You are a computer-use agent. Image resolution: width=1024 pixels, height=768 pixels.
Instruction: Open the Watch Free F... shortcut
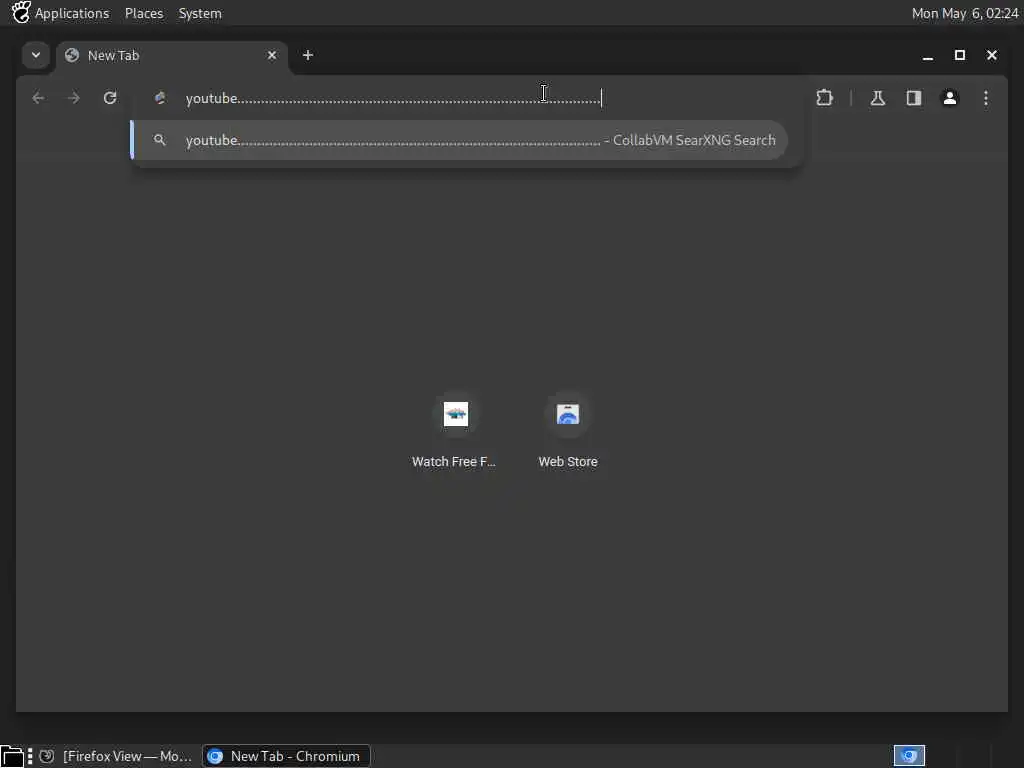[455, 431]
